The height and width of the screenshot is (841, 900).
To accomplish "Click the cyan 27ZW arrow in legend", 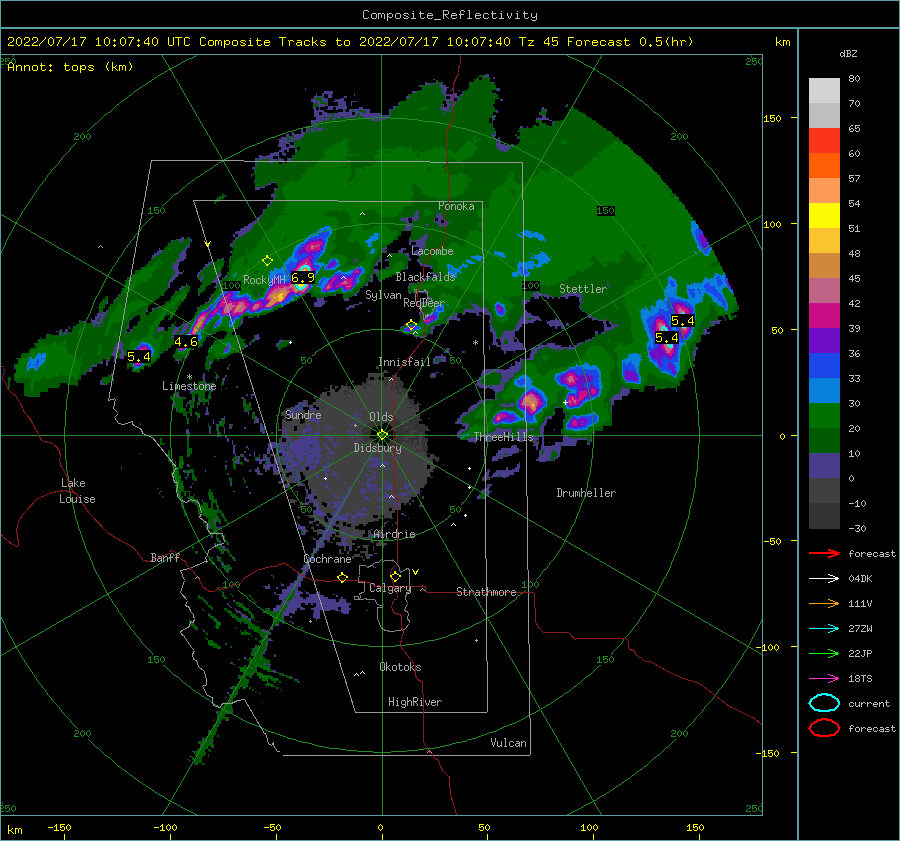I will (824, 629).
